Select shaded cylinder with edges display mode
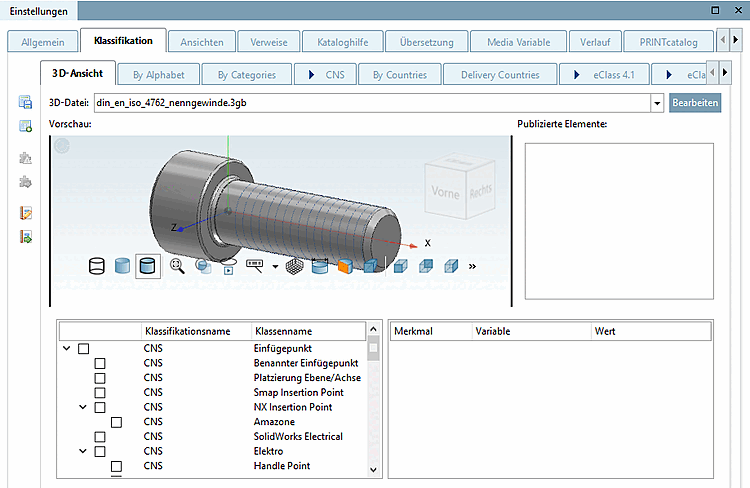 tap(147, 266)
